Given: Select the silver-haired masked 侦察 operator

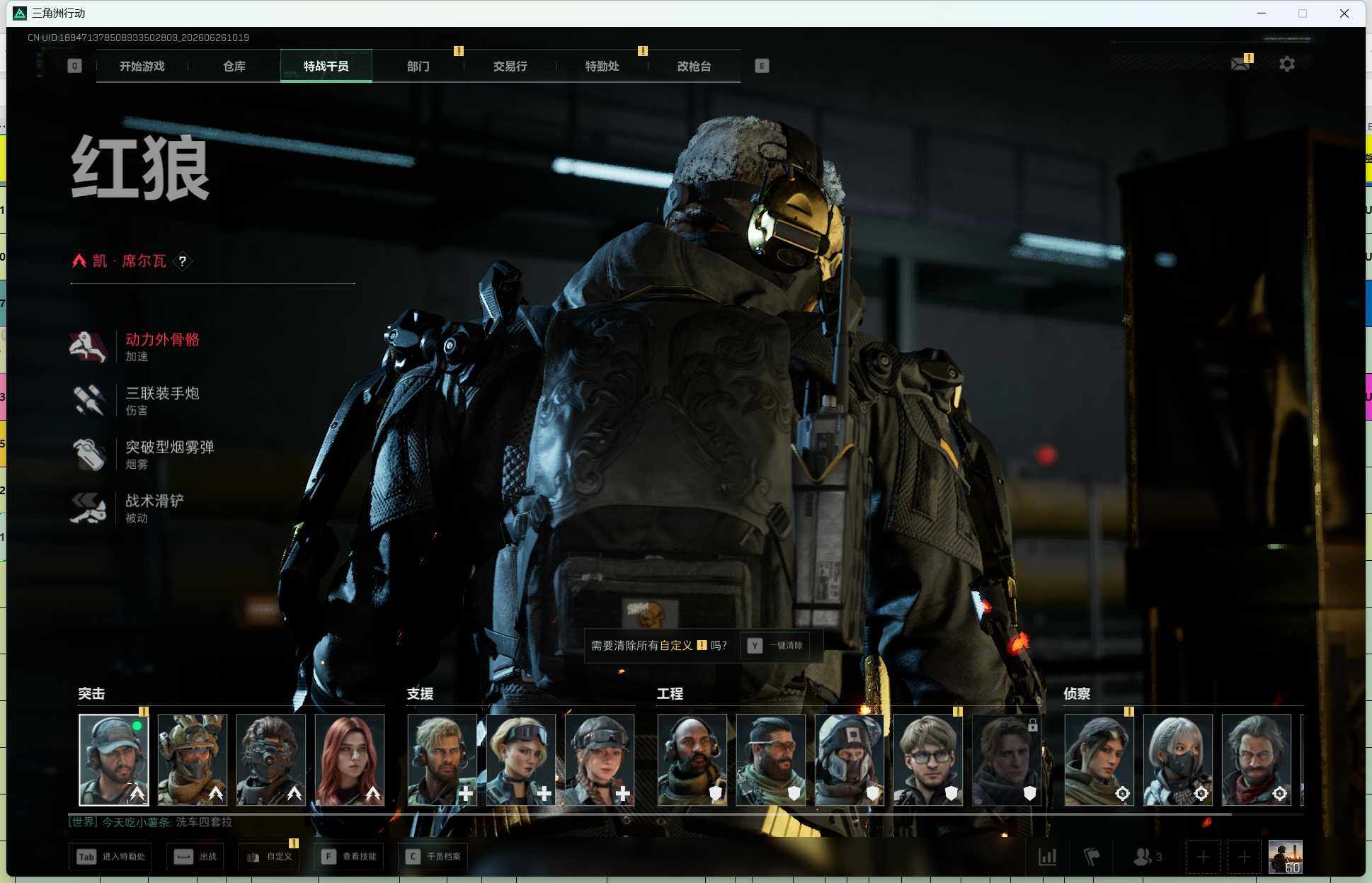Looking at the screenshot, I should 1178,760.
